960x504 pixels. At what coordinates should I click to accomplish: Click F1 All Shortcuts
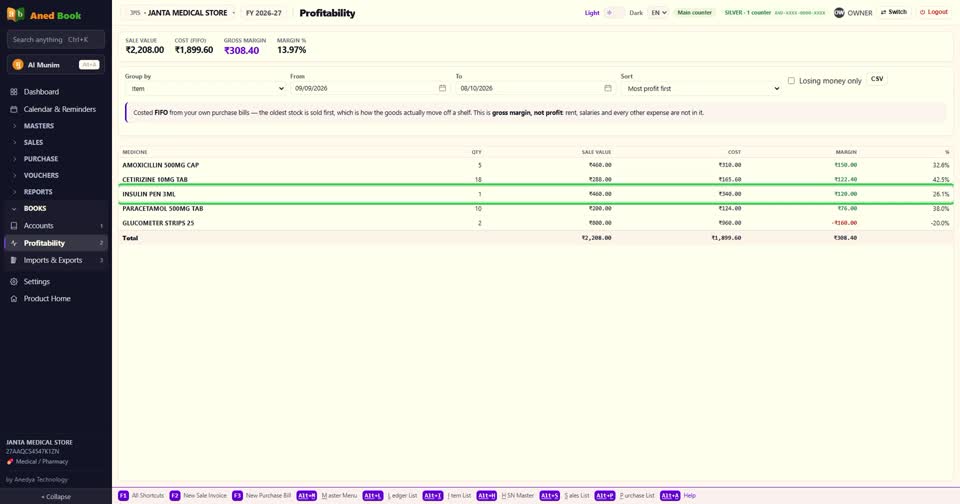click(141, 495)
